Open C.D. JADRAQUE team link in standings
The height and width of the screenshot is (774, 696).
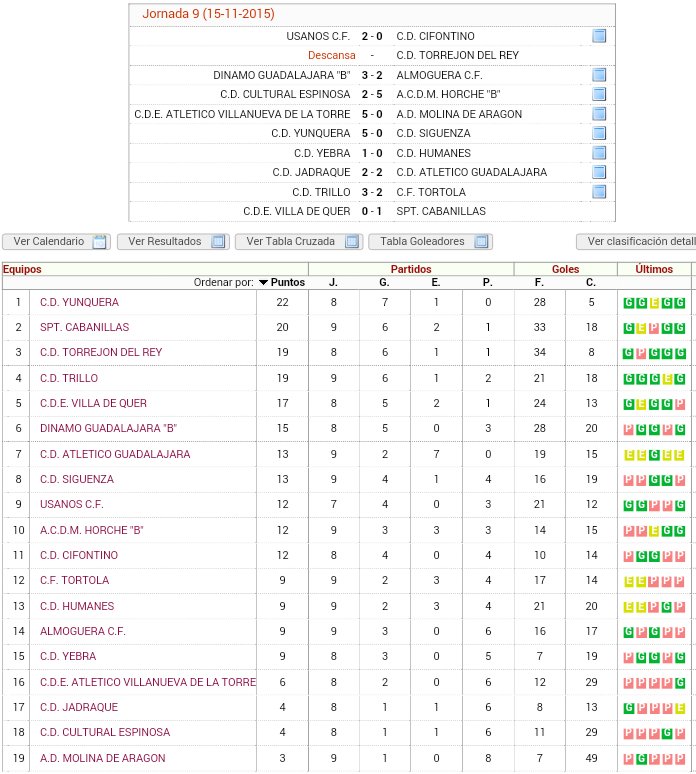[x=79, y=707]
